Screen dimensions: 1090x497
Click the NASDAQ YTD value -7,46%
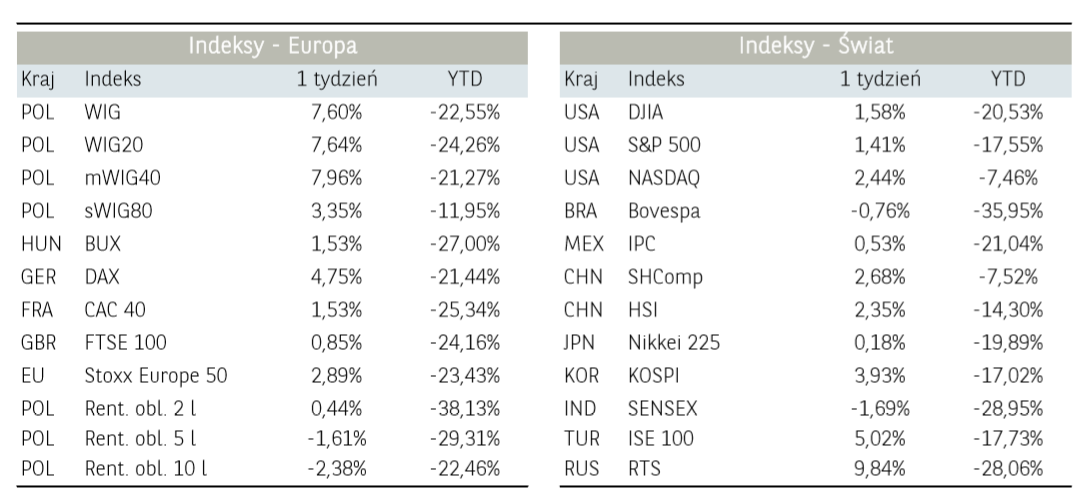[x=1008, y=177]
